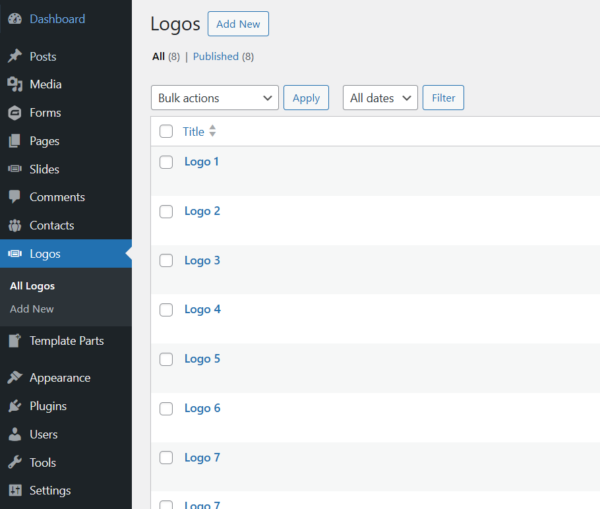
Task: Click the Posts pushpin icon
Action: coord(15,56)
